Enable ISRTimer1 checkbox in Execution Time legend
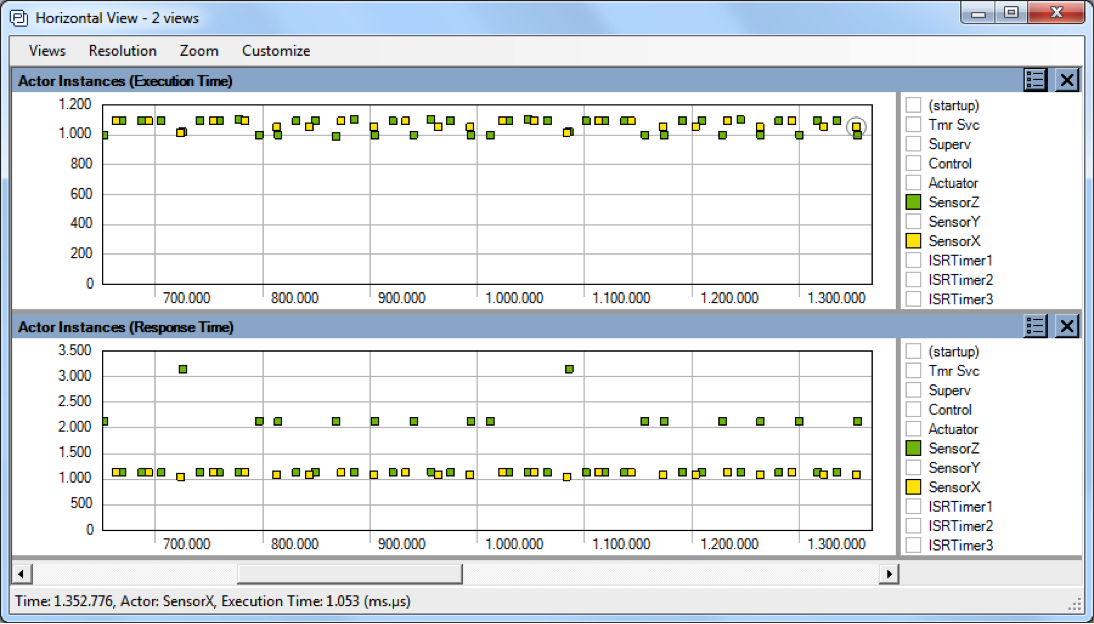1094x624 pixels. point(913,260)
